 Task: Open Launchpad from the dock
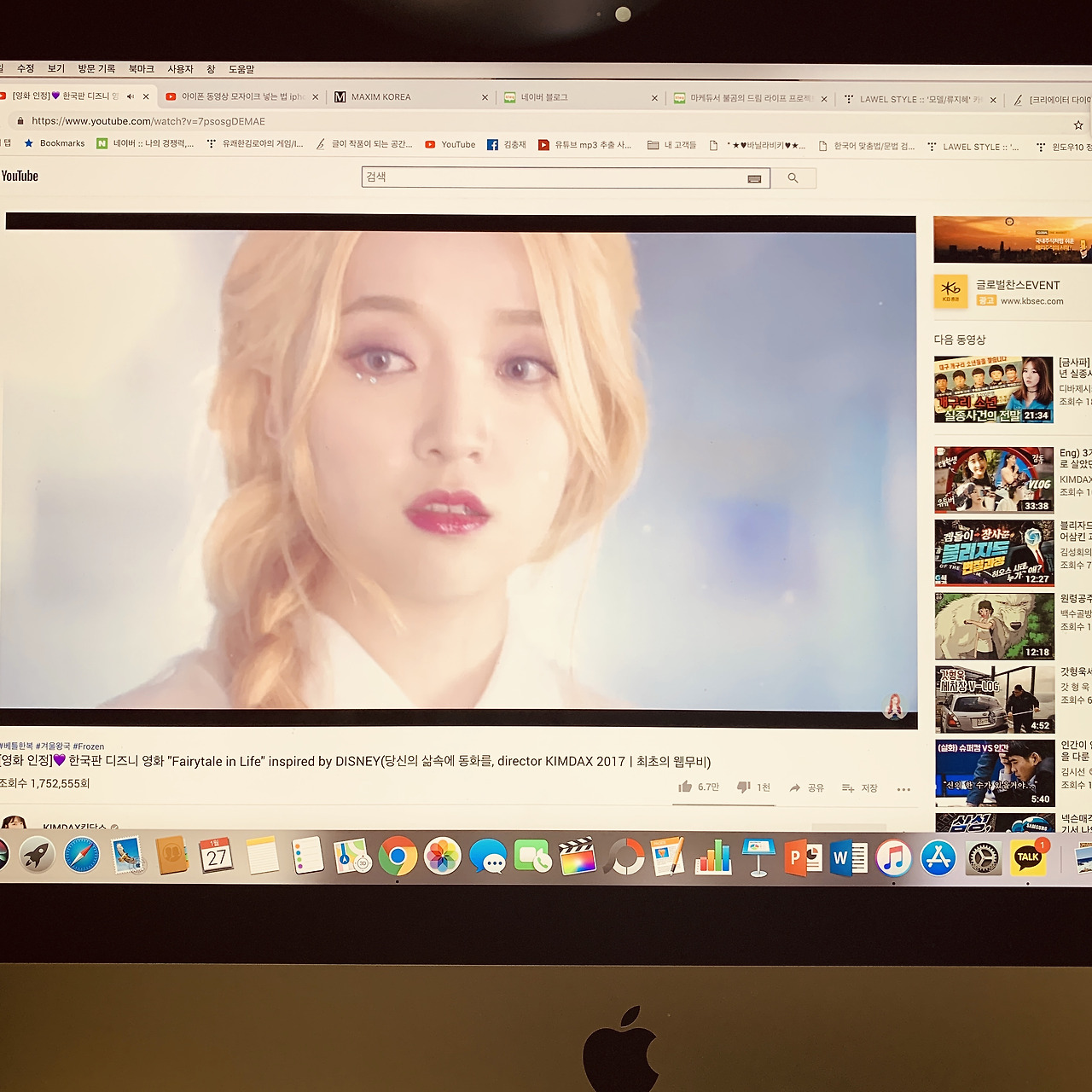pyautogui.click(x=37, y=855)
